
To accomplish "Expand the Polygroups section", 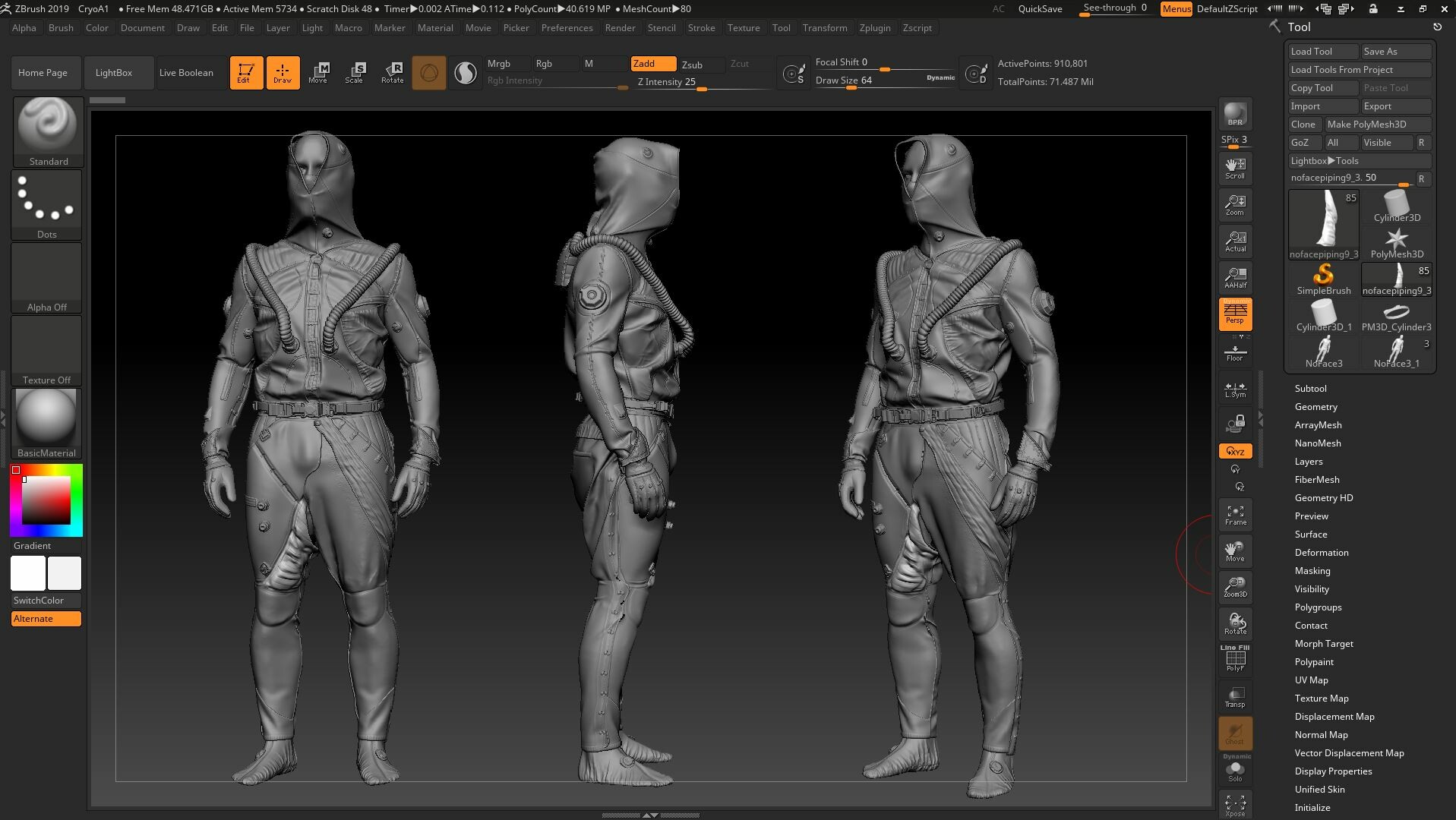I will point(1319,607).
